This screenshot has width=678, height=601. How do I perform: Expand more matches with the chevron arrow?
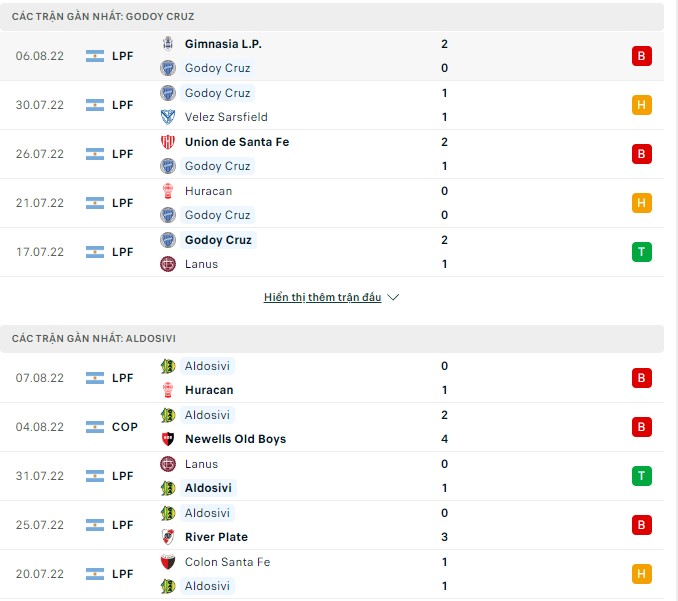click(x=393, y=298)
